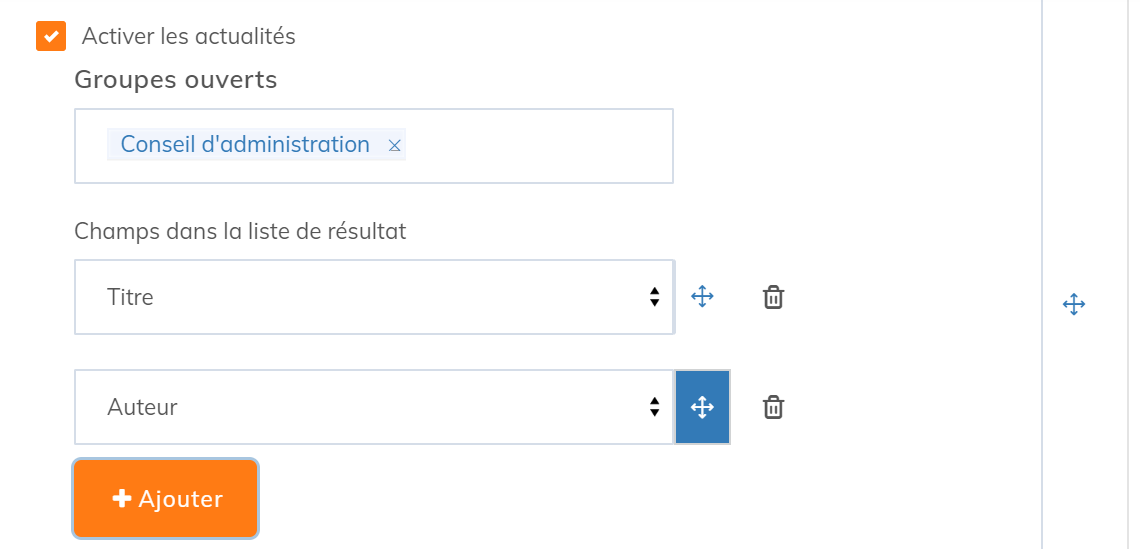This screenshot has width=1140, height=549.
Task: Click the up-down arrows on Auteur select
Action: click(x=654, y=407)
